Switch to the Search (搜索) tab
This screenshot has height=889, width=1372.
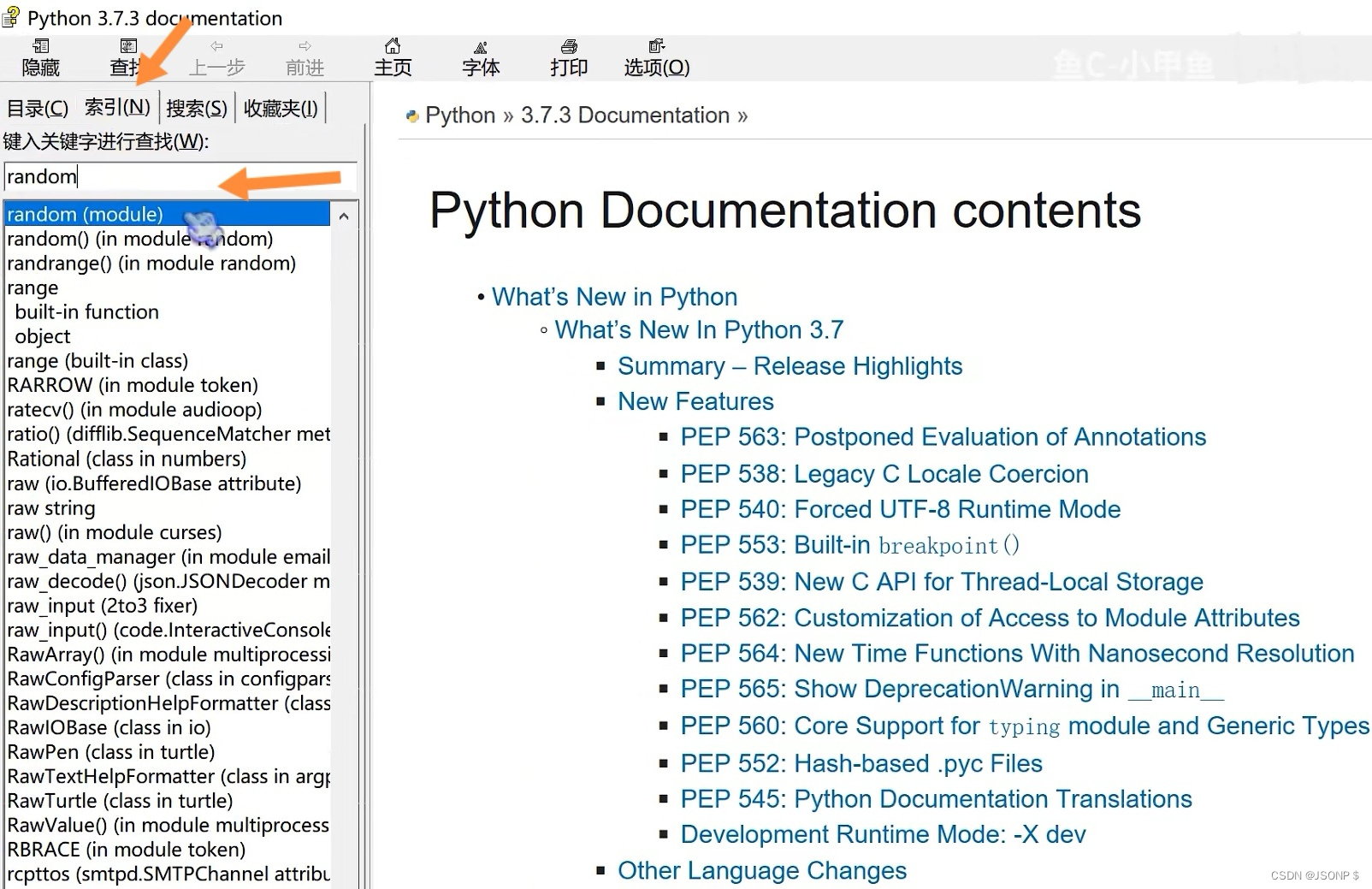pyautogui.click(x=197, y=108)
